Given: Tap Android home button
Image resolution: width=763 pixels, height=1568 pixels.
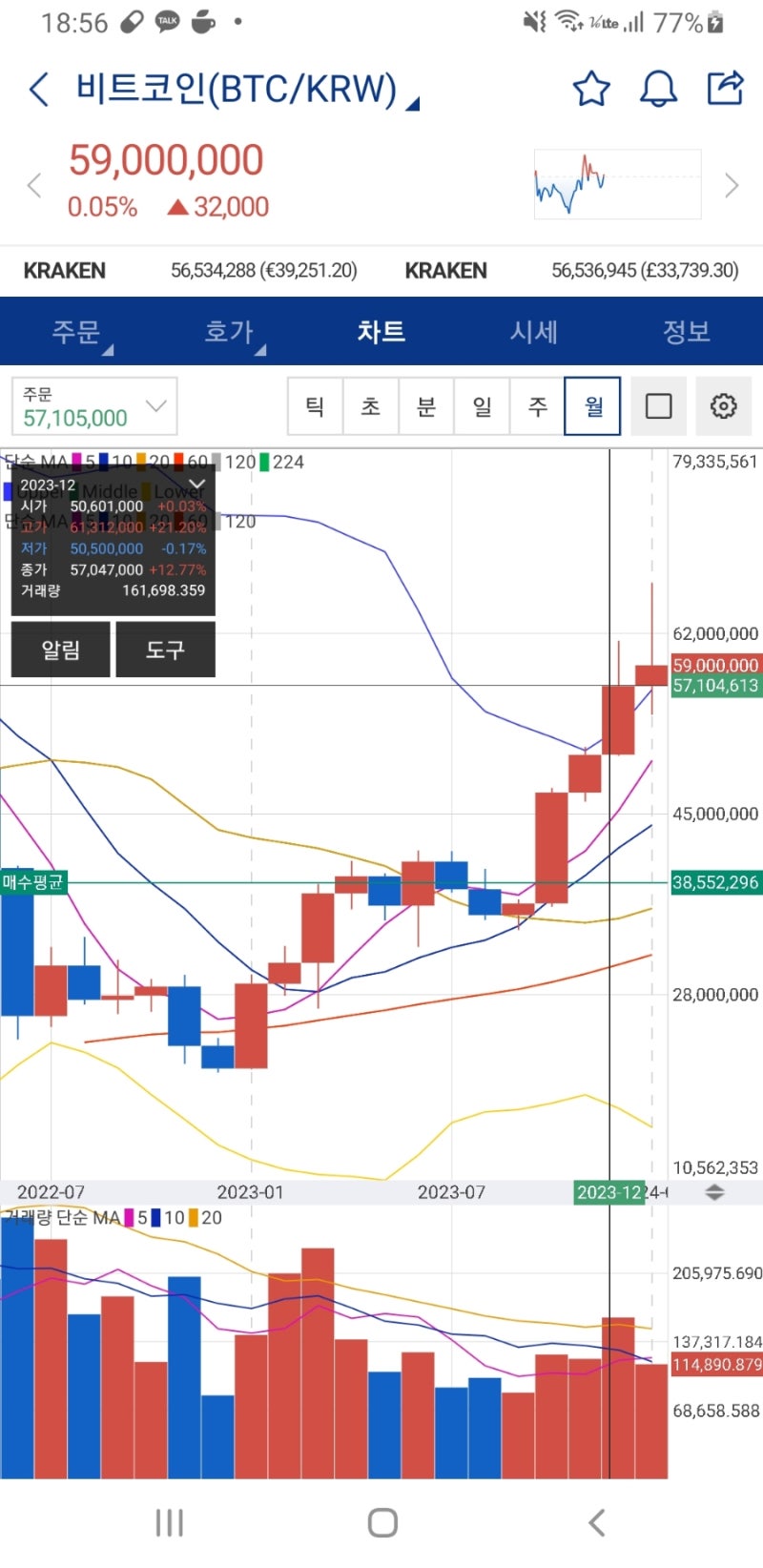Looking at the screenshot, I should (382, 1522).
